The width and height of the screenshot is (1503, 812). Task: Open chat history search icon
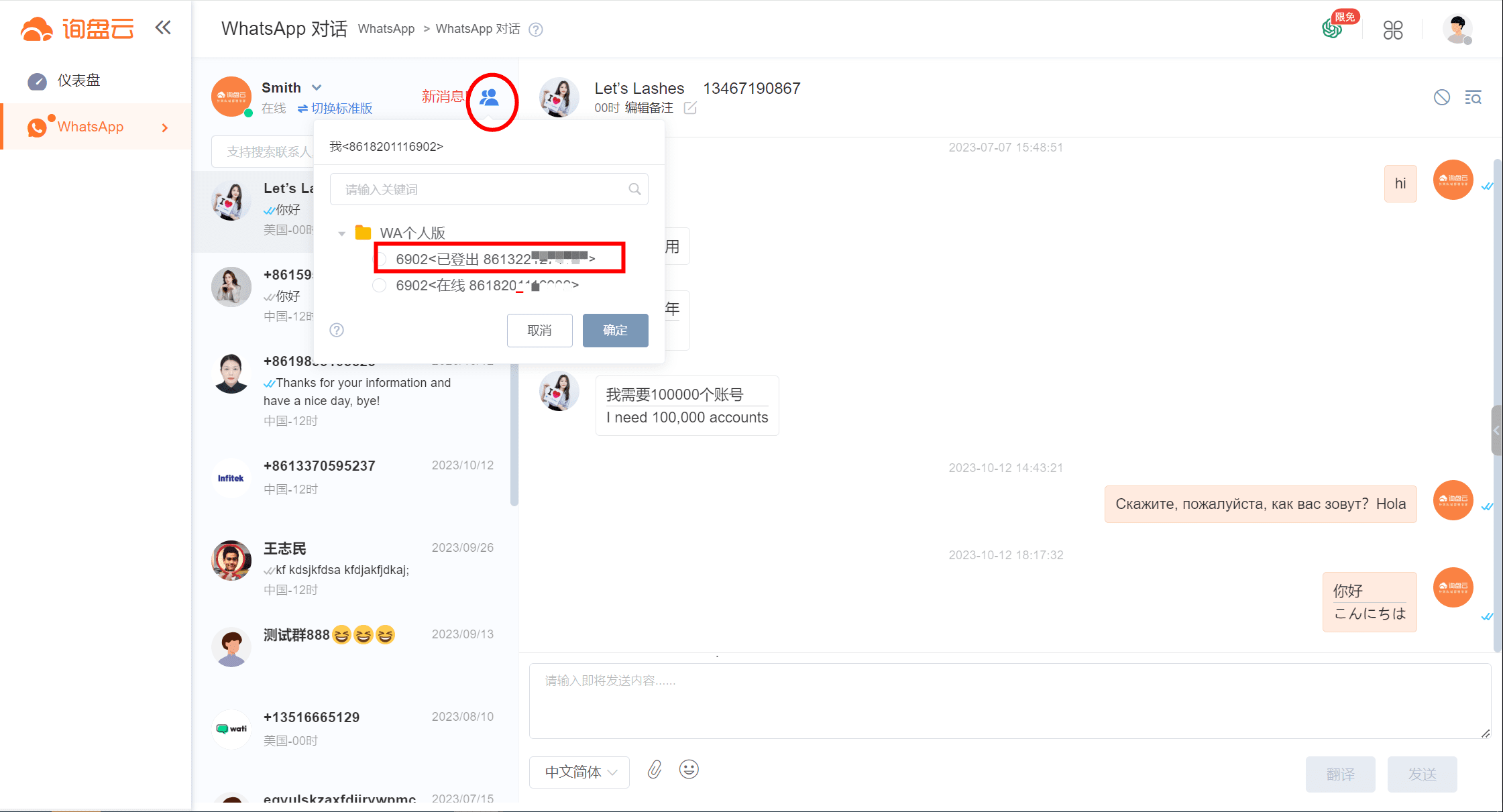point(1473,98)
